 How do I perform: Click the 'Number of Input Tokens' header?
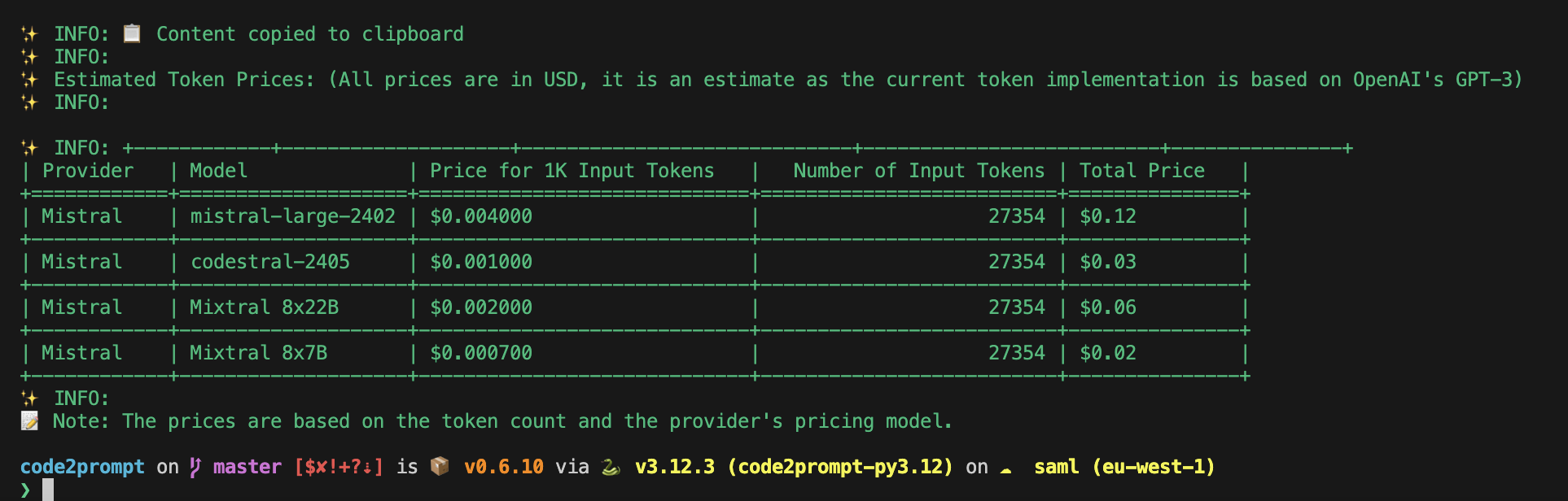point(918,171)
